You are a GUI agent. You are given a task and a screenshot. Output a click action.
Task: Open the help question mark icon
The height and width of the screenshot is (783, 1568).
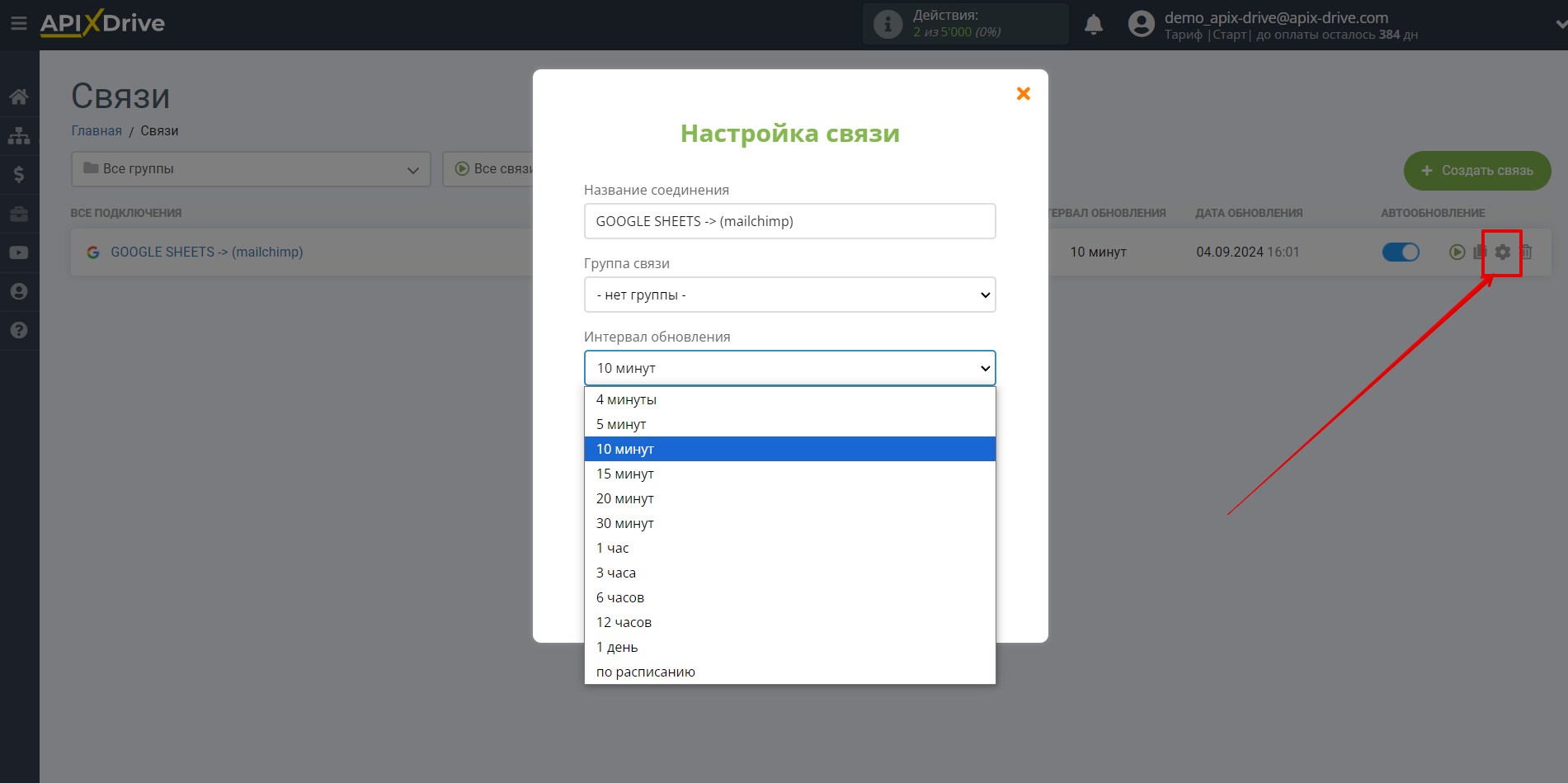[x=19, y=330]
